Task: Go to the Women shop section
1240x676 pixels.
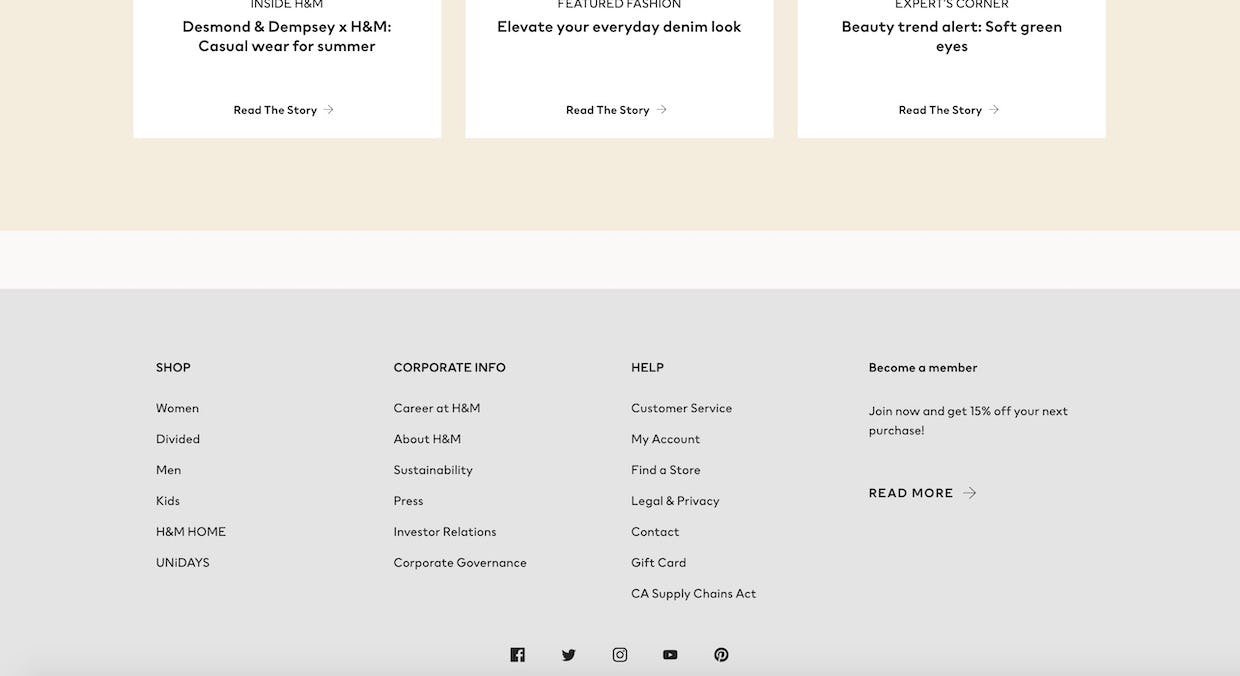Action: coord(177,408)
